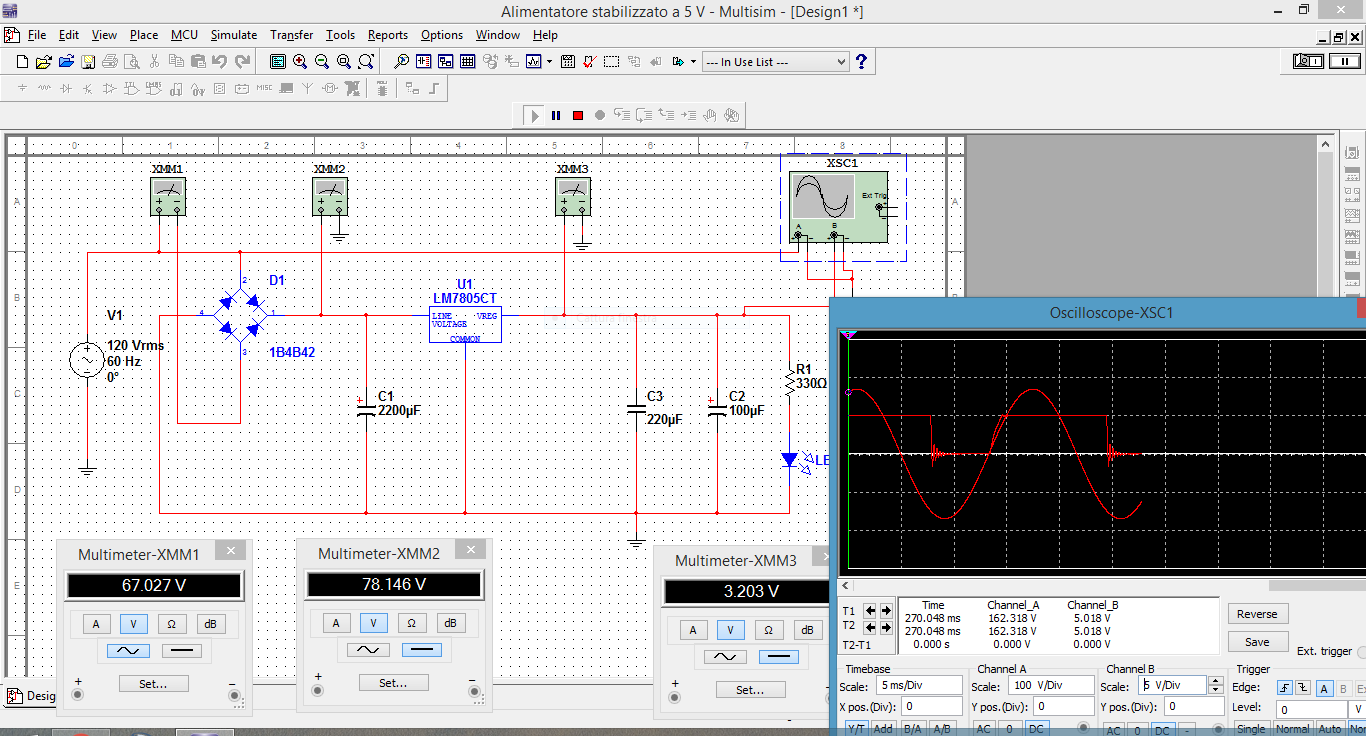The height and width of the screenshot is (736, 1366).
Task: Set Multimeter-XMM2 to ohmmeter (Ω) mode
Action: (x=411, y=623)
